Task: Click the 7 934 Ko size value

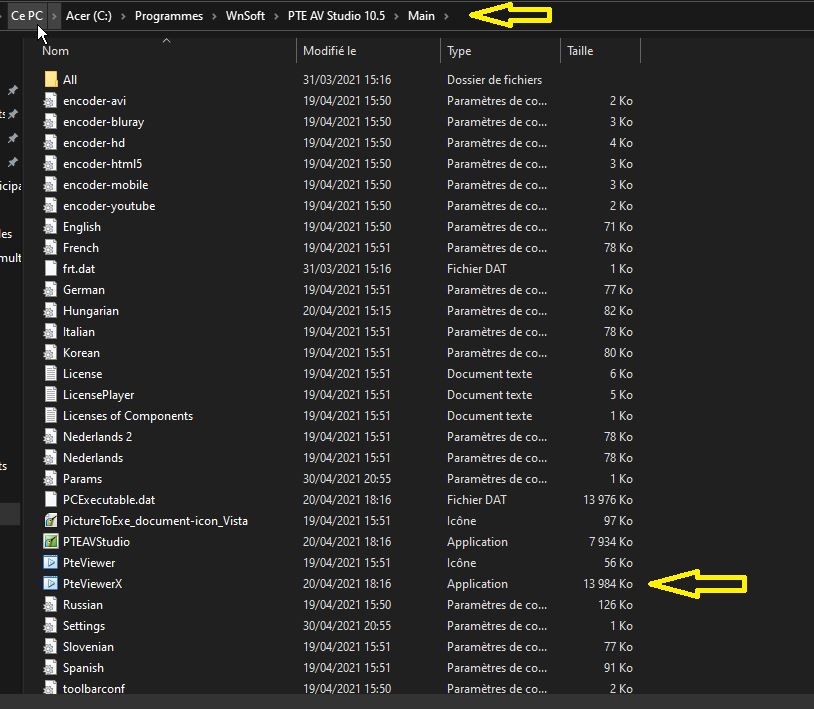Action: pos(610,542)
